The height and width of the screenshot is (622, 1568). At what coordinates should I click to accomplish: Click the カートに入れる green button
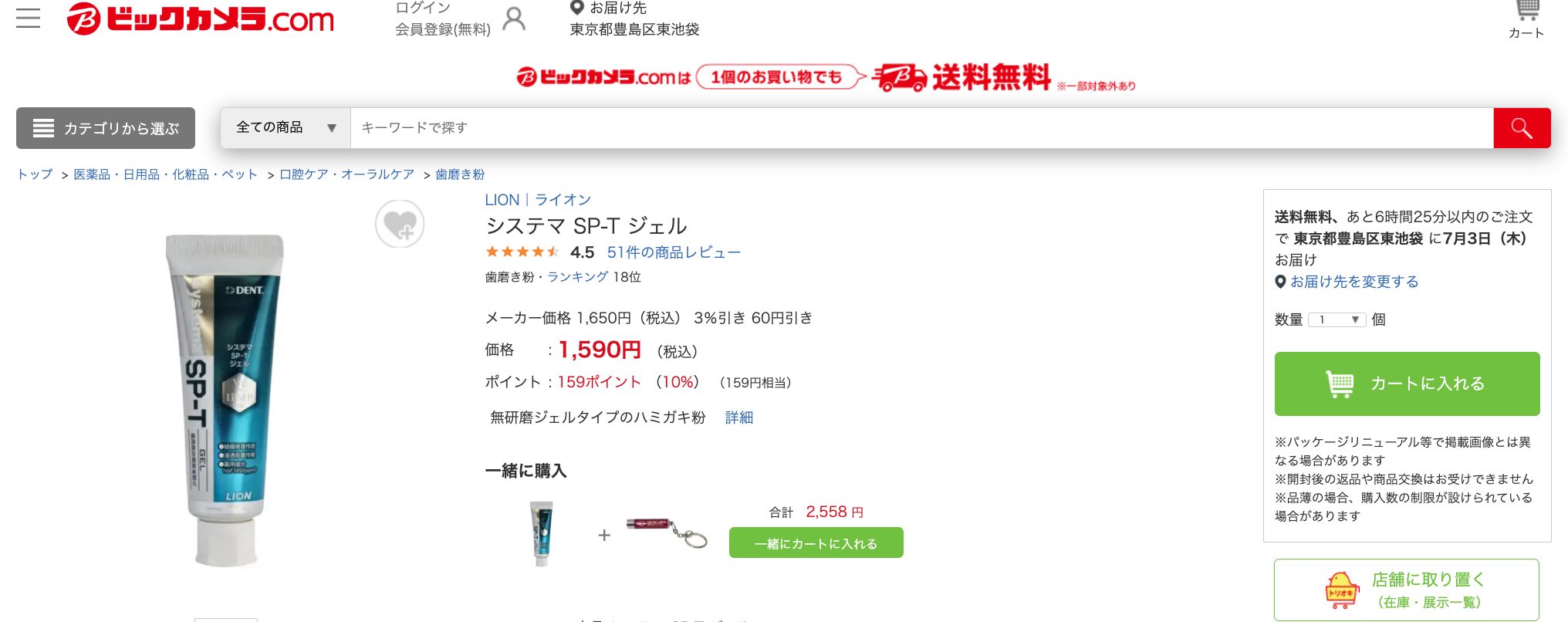(x=1407, y=384)
